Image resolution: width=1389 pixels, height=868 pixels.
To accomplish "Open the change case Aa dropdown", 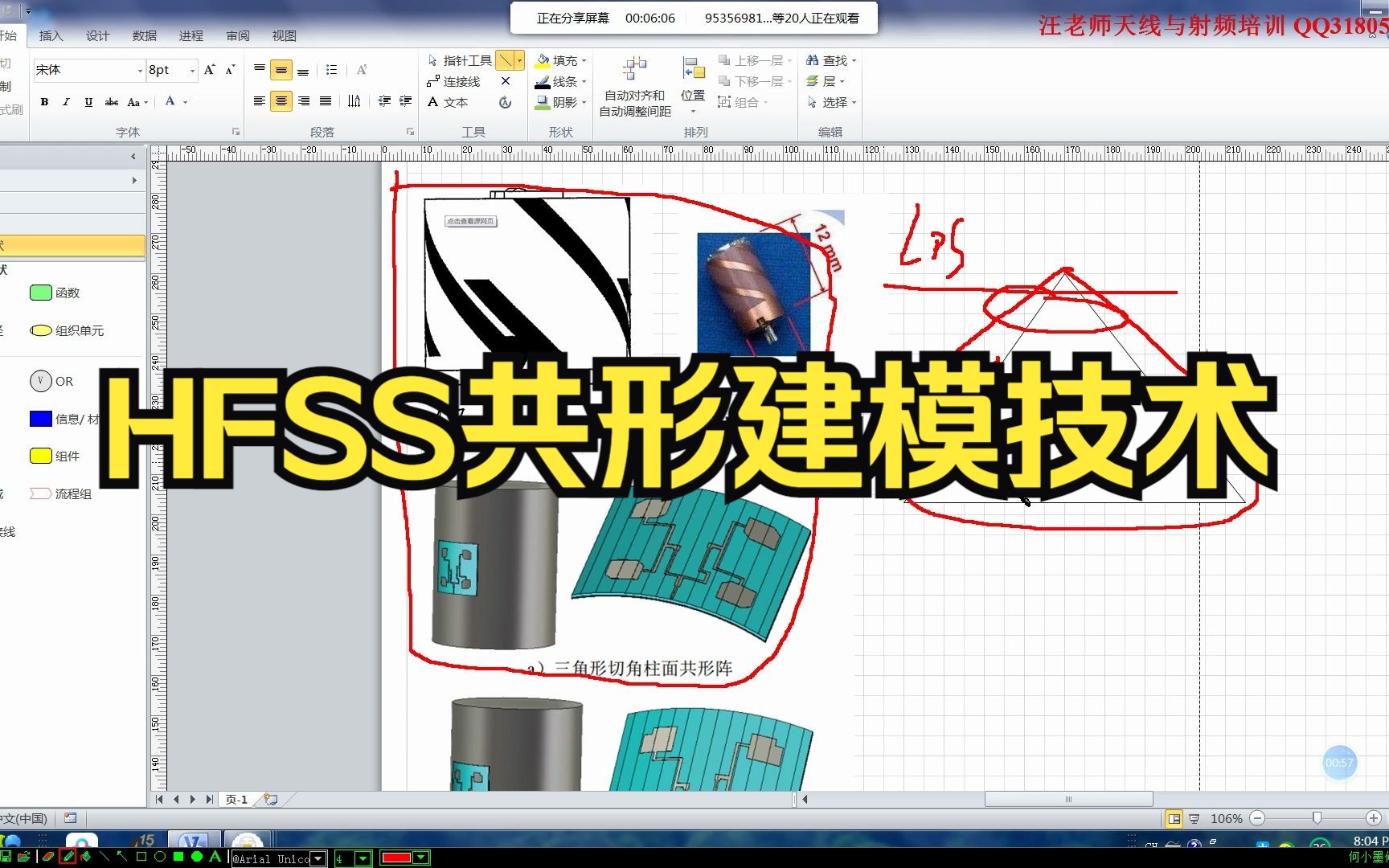I will pos(137,102).
